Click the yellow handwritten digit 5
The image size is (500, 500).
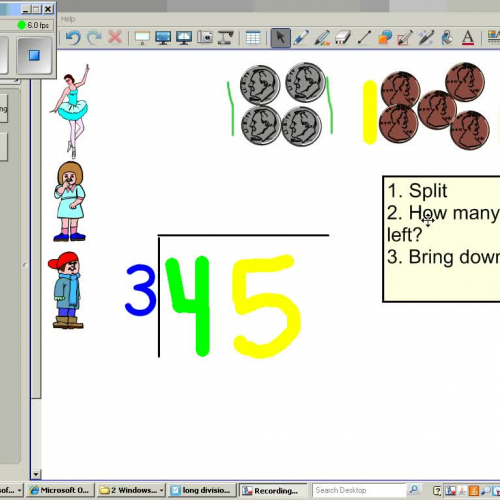267,307
